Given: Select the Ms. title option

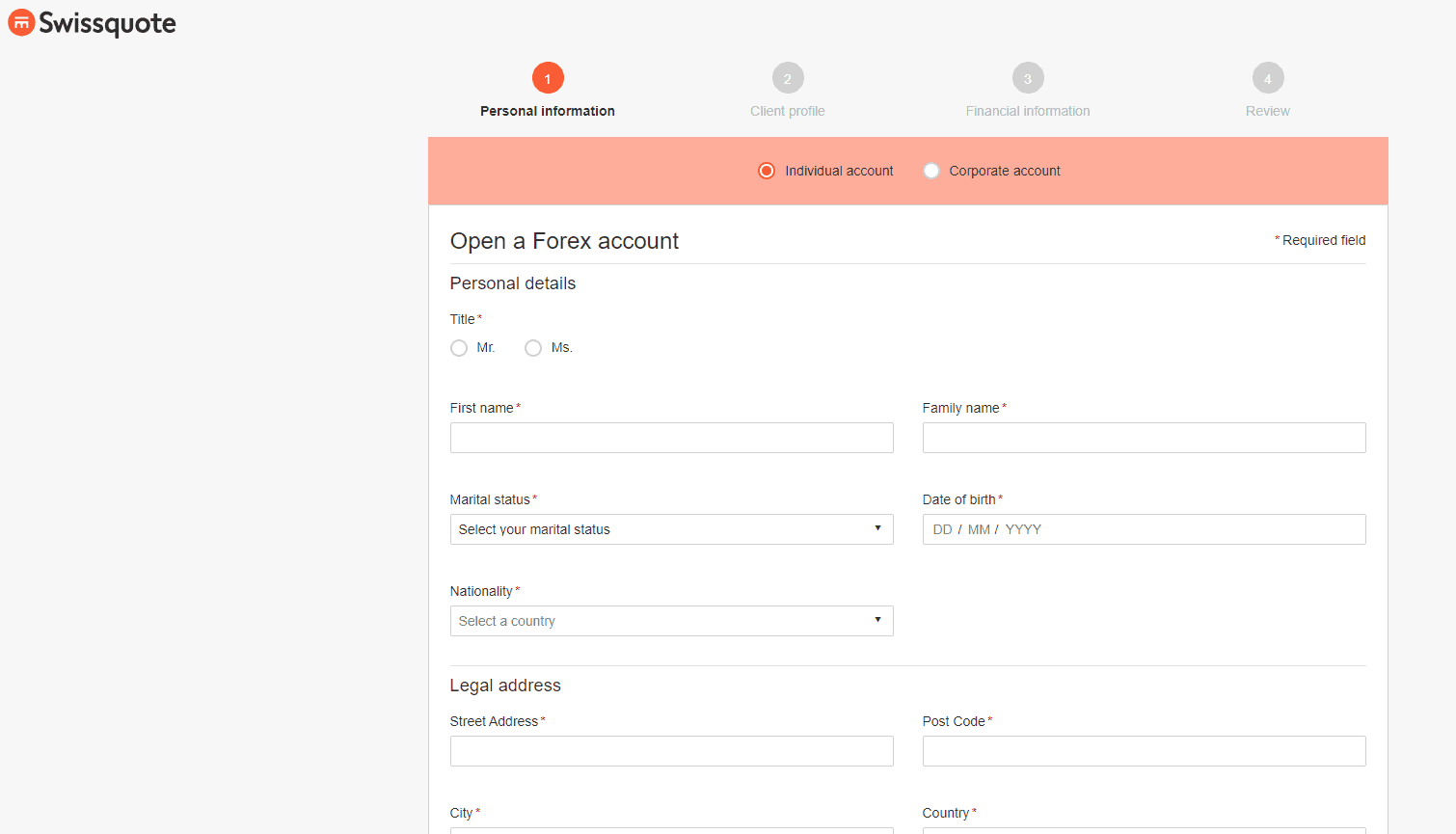Looking at the screenshot, I should 533,347.
